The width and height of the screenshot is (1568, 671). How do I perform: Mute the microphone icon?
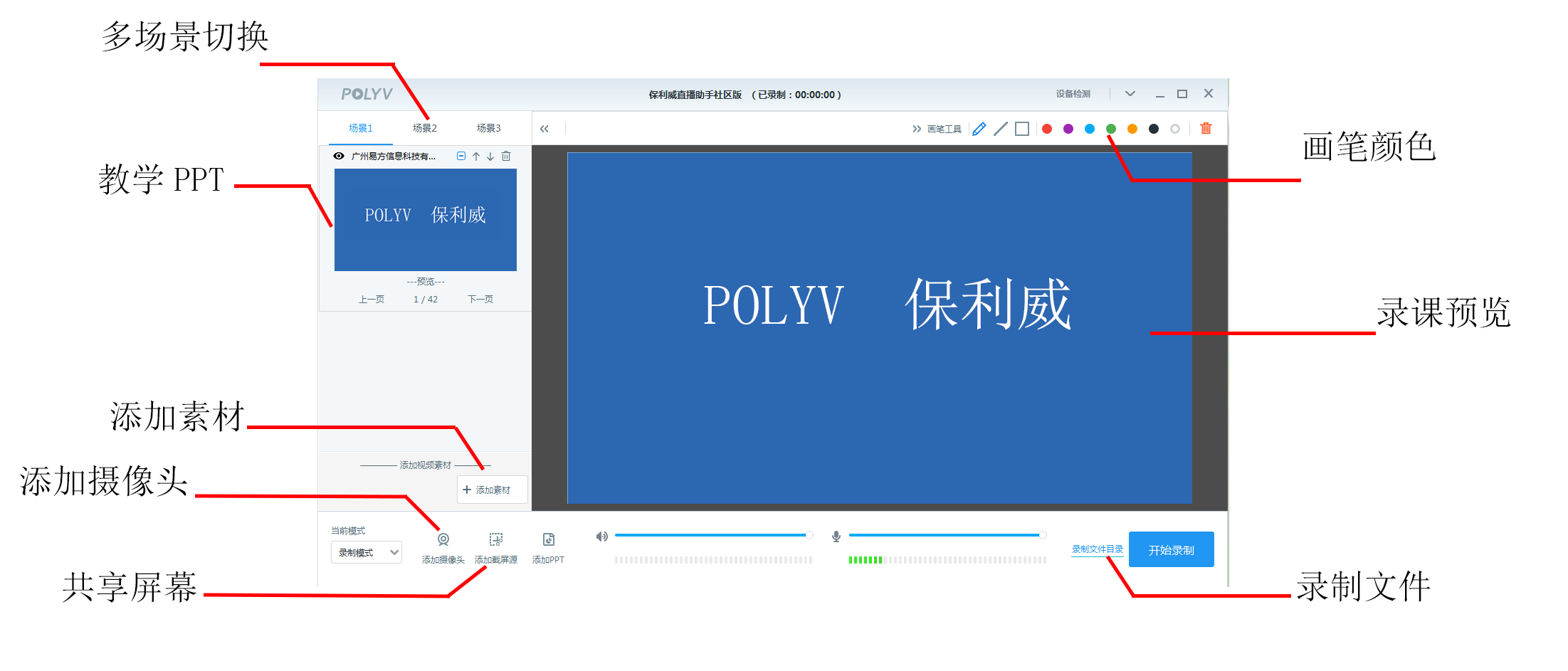(x=836, y=537)
